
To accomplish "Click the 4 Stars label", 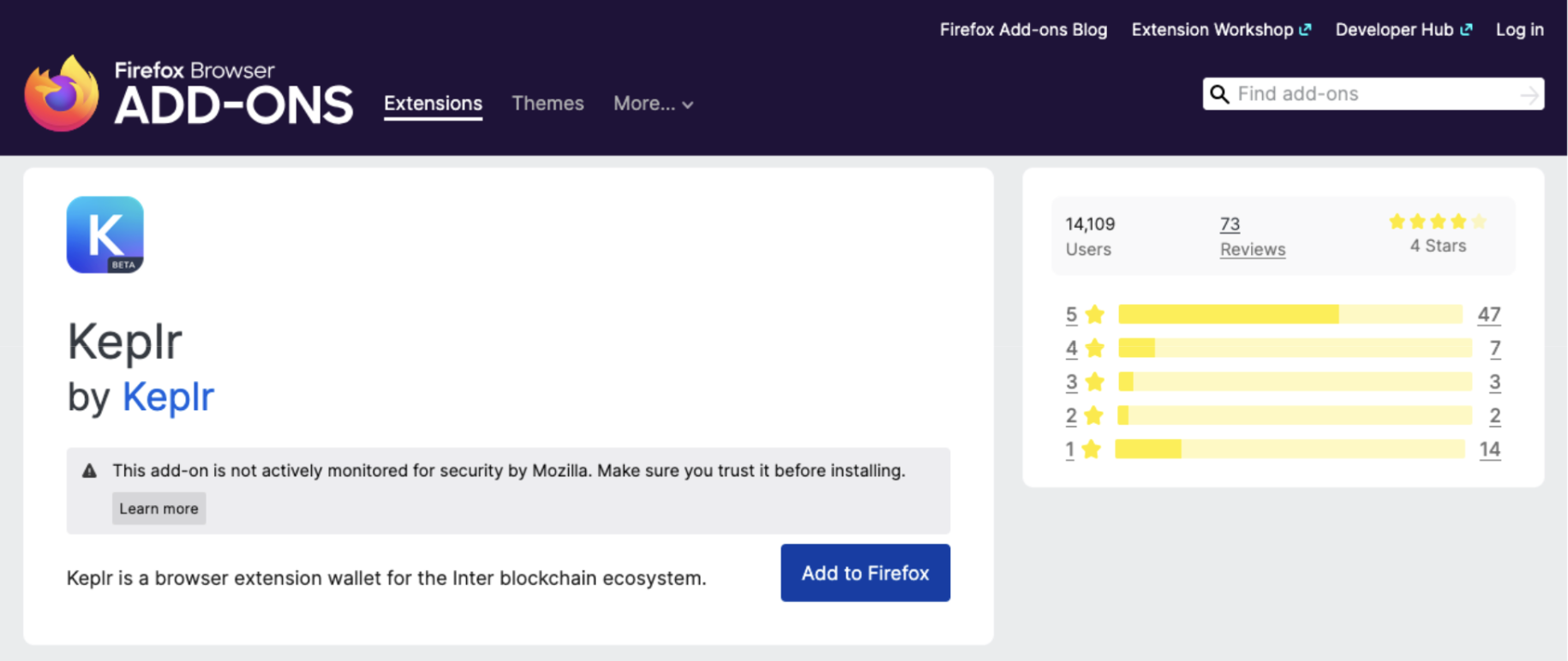I will coord(1438,246).
